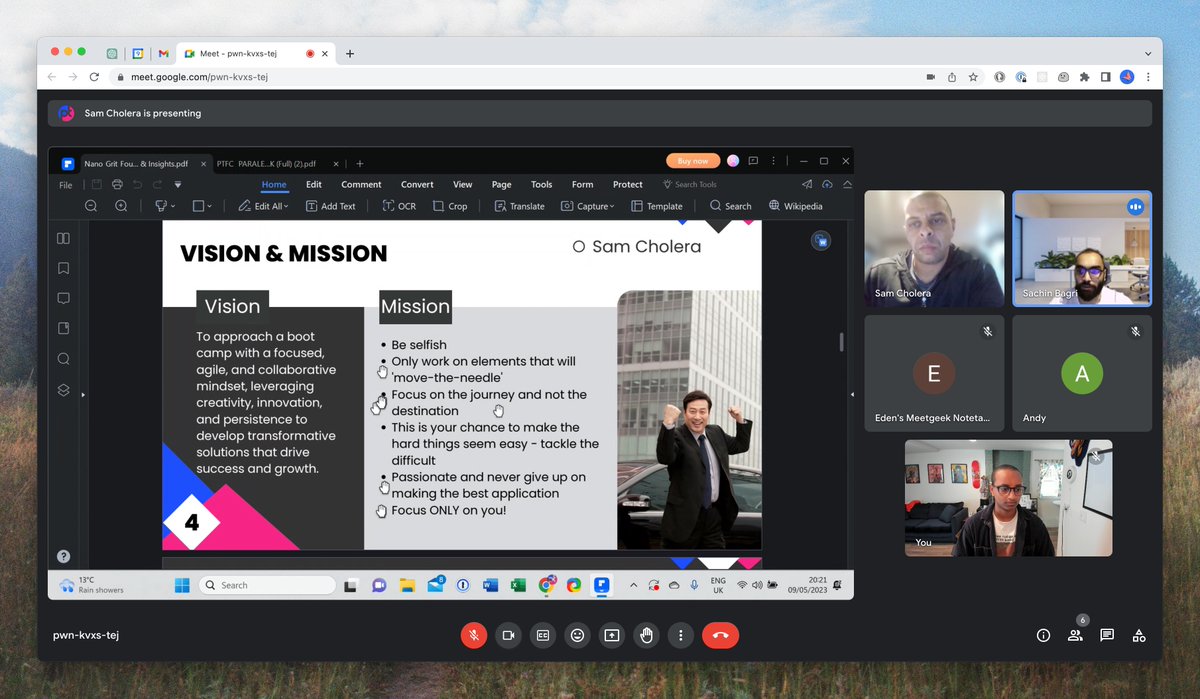Screen dimensions: 1200x699
Task: Open the Page ribbon tab
Action: coord(502,184)
